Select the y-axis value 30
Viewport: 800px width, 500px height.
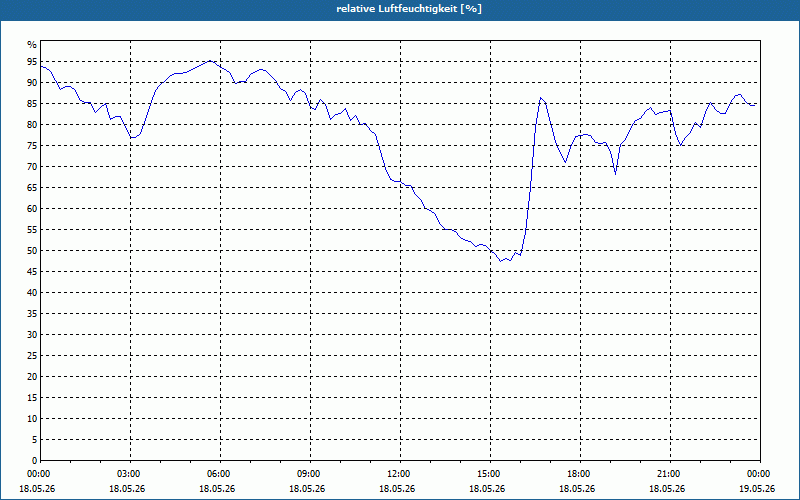(32, 335)
